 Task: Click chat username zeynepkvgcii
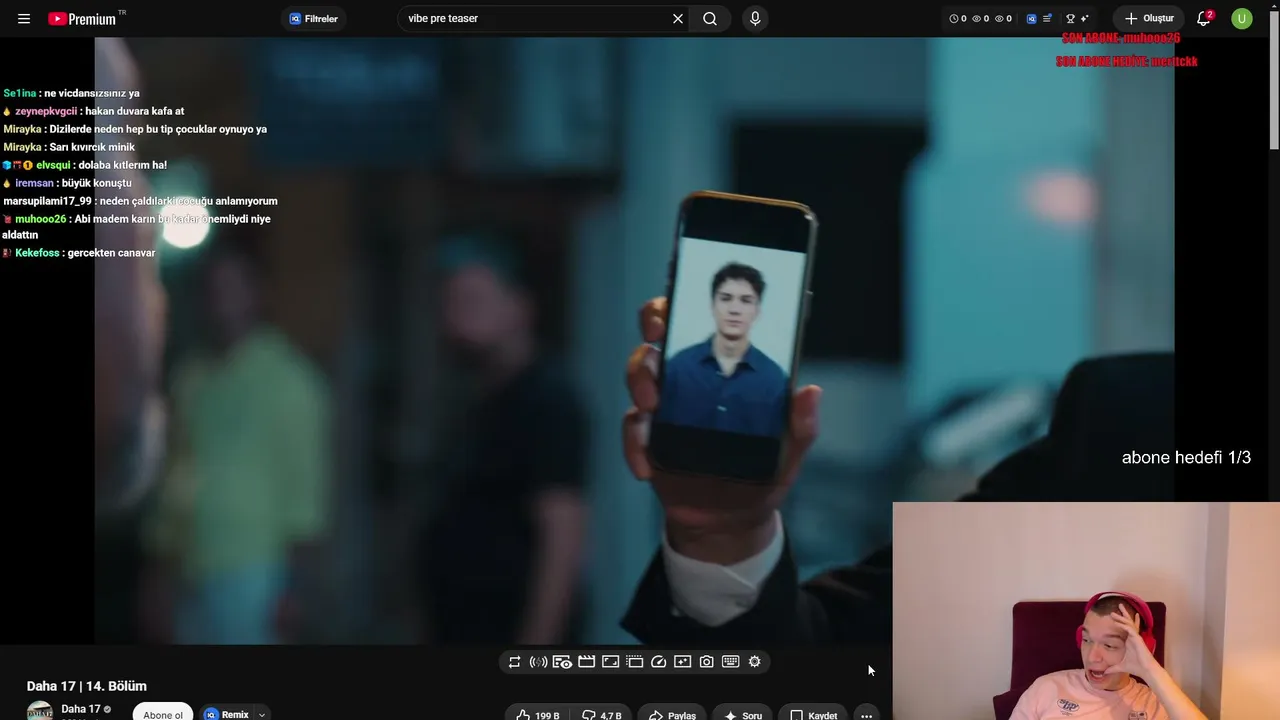pos(46,111)
